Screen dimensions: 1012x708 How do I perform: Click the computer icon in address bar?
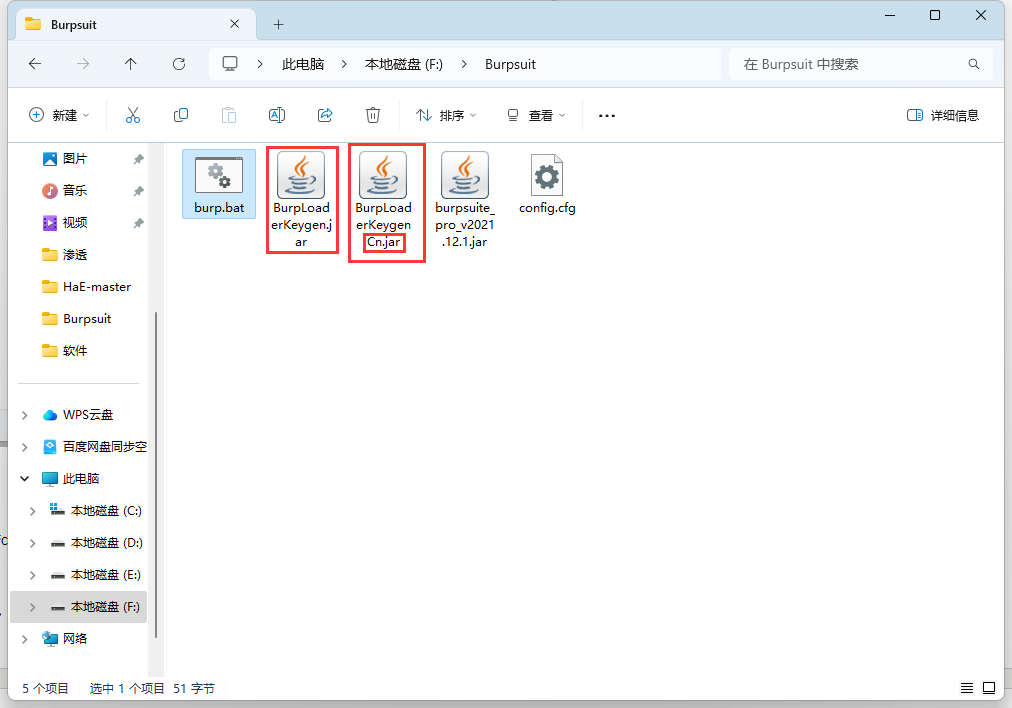[x=230, y=64]
